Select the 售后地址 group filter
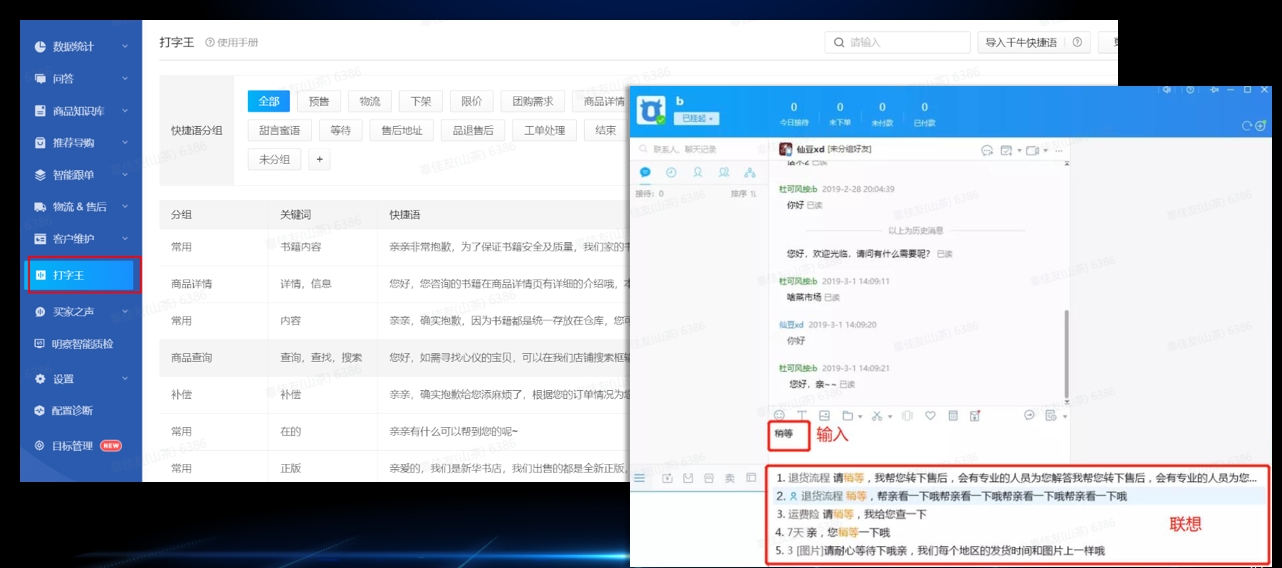 (401, 130)
